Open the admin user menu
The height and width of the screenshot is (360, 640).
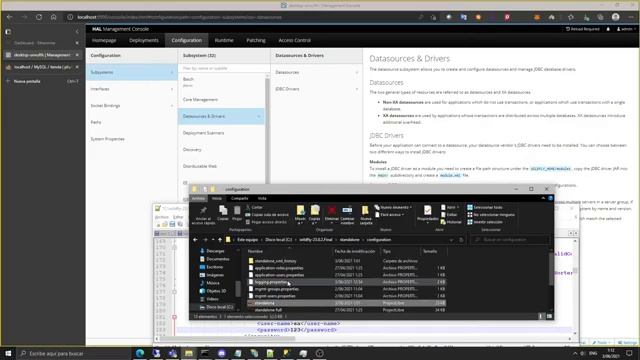click(626, 29)
